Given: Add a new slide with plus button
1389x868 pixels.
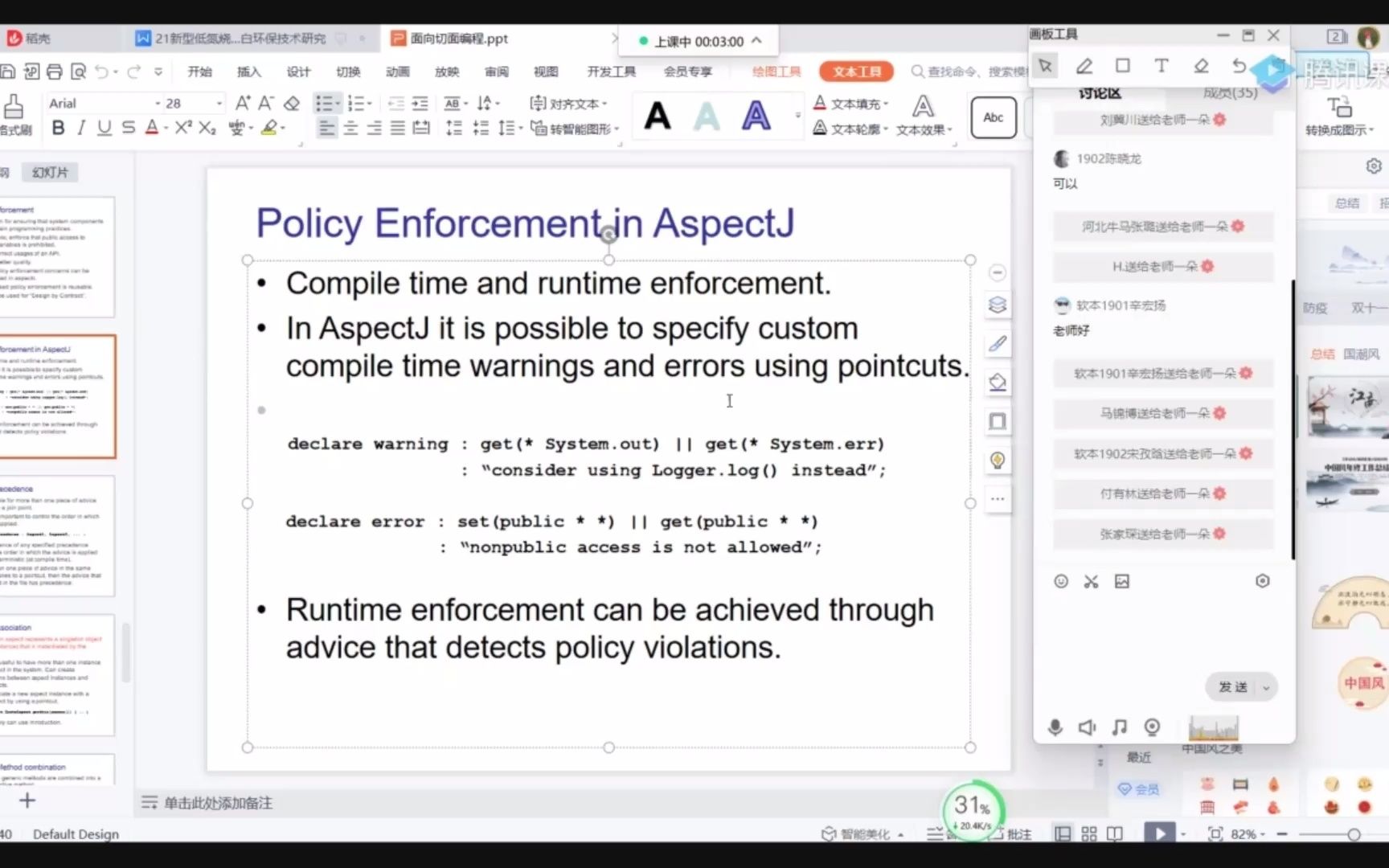Looking at the screenshot, I should [27, 800].
